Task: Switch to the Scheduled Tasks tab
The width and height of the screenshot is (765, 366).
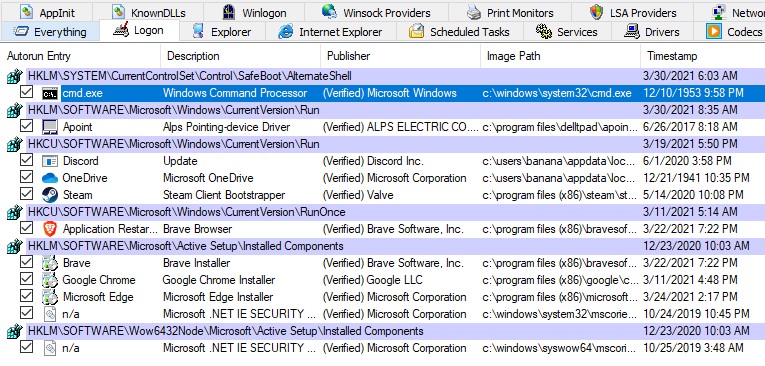Action: [x=459, y=32]
